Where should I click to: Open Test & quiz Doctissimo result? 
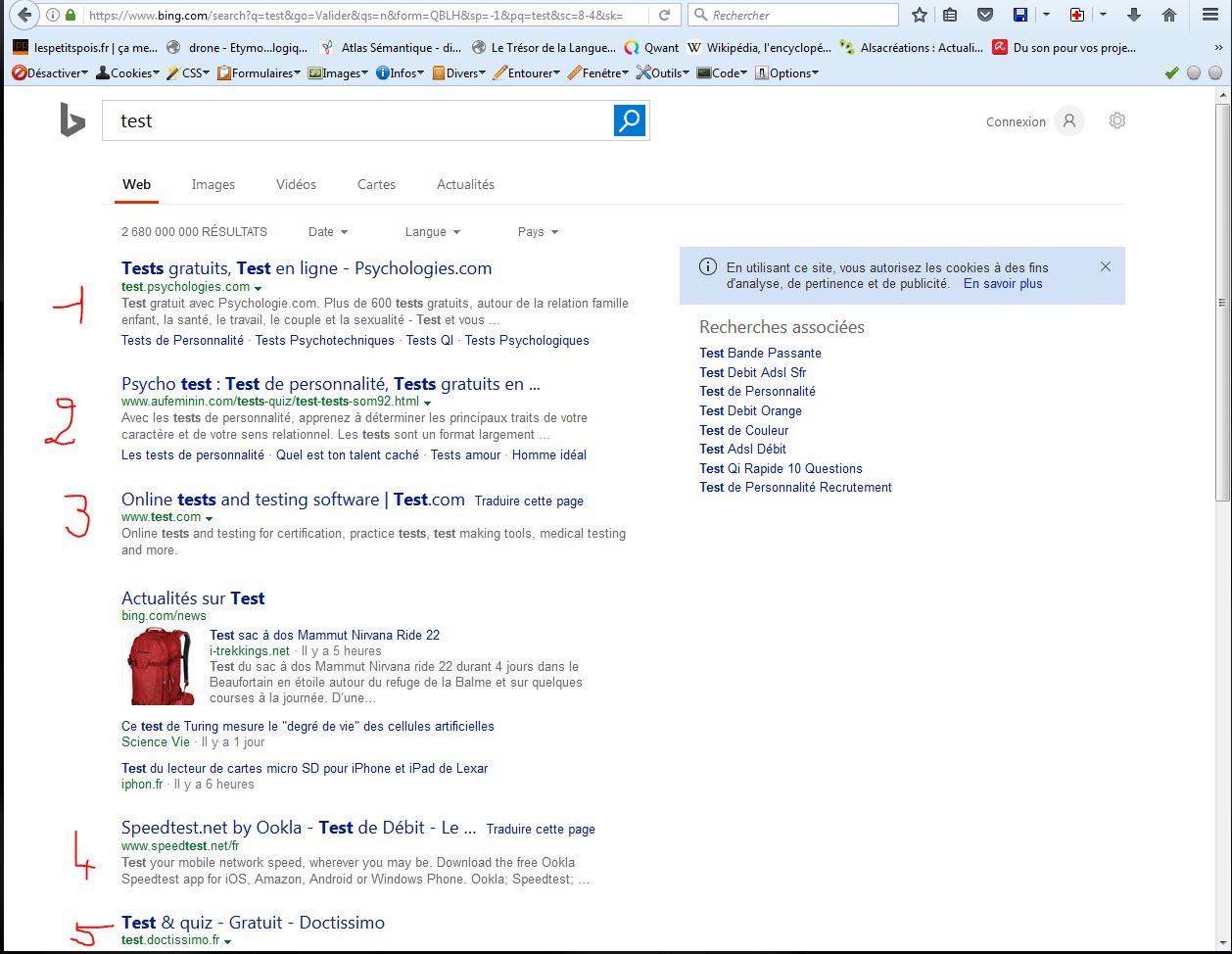[253, 923]
